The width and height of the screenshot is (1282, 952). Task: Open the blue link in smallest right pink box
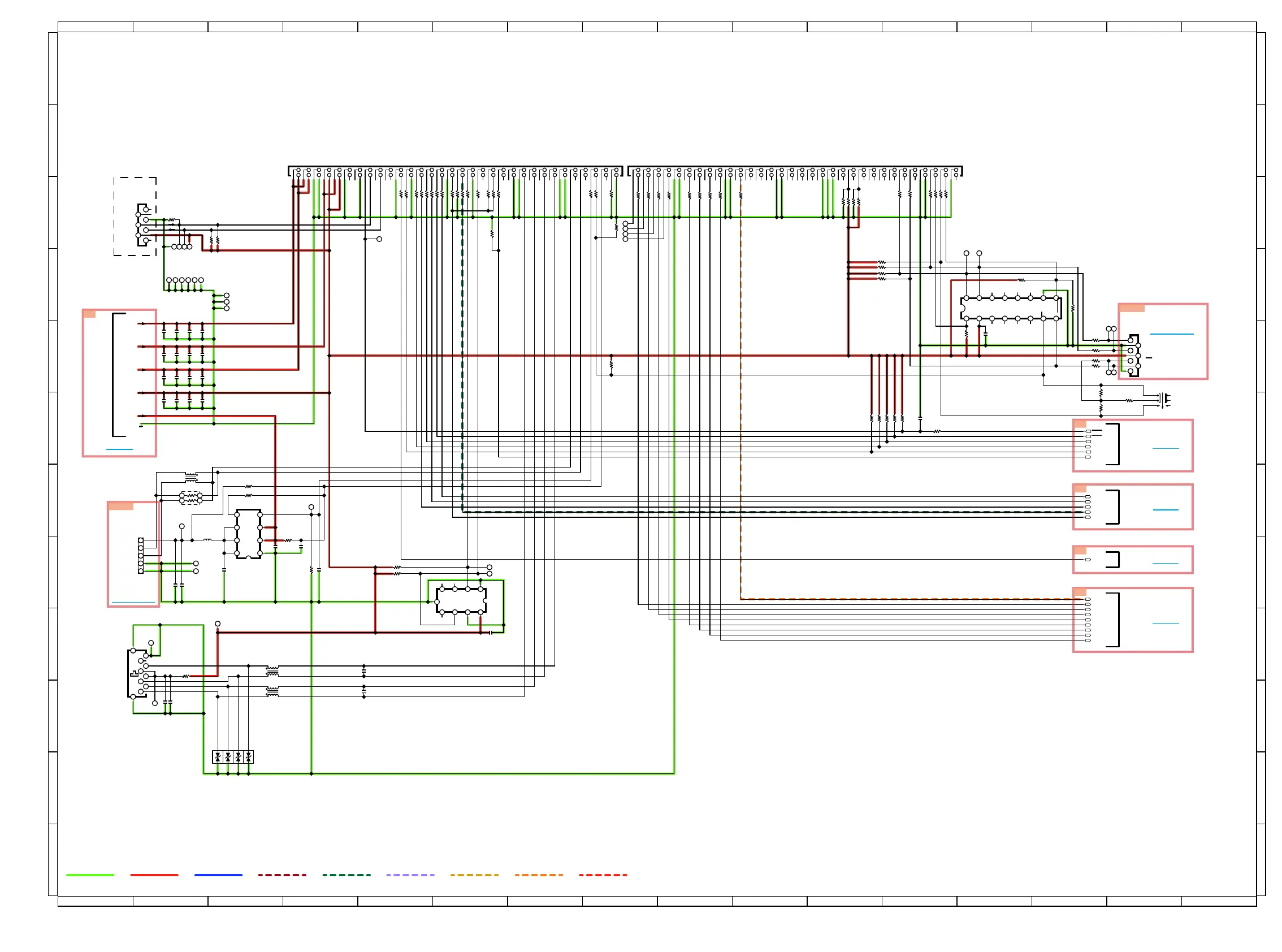click(1165, 562)
